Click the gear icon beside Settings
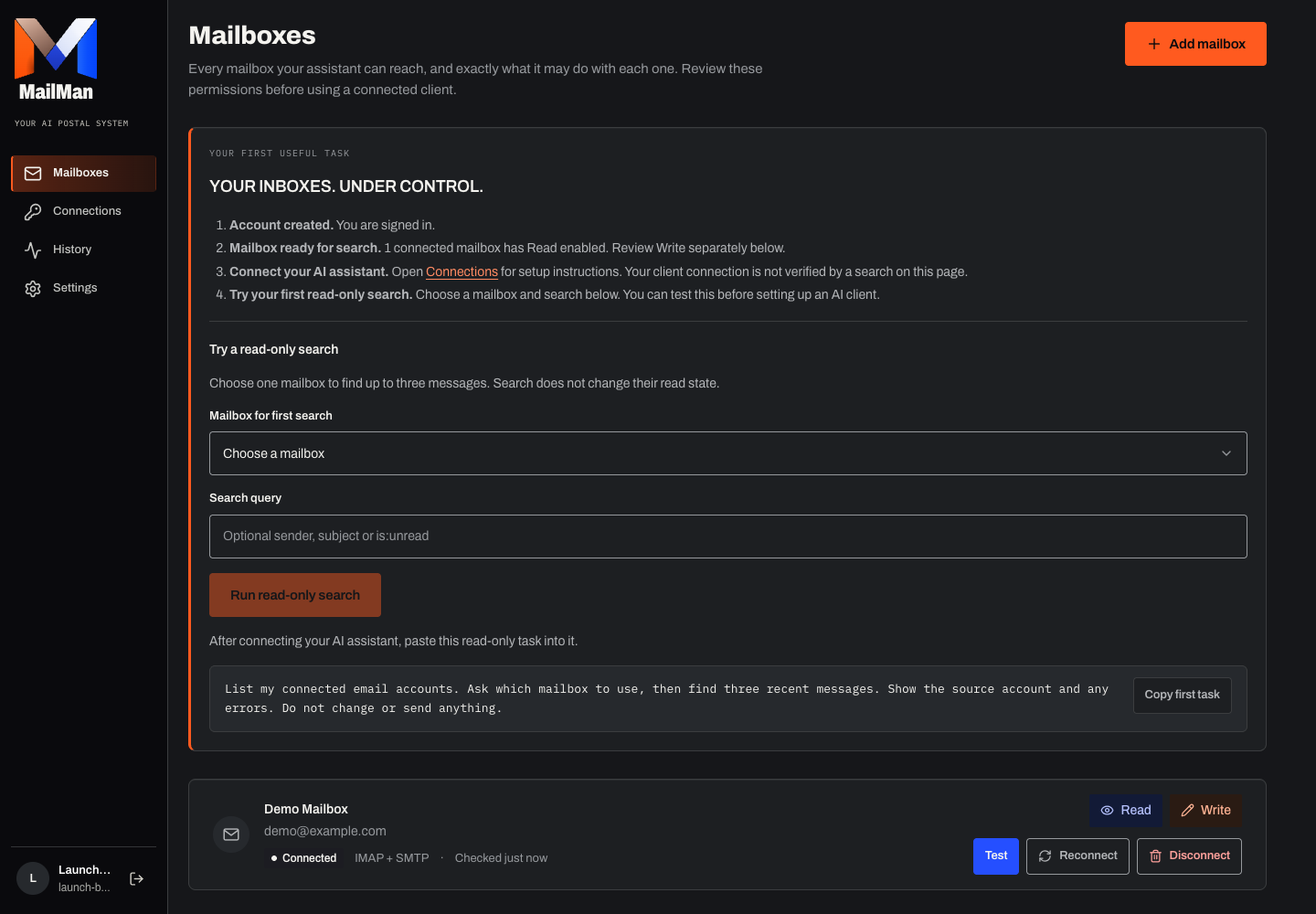The image size is (1316, 914). tap(33, 289)
